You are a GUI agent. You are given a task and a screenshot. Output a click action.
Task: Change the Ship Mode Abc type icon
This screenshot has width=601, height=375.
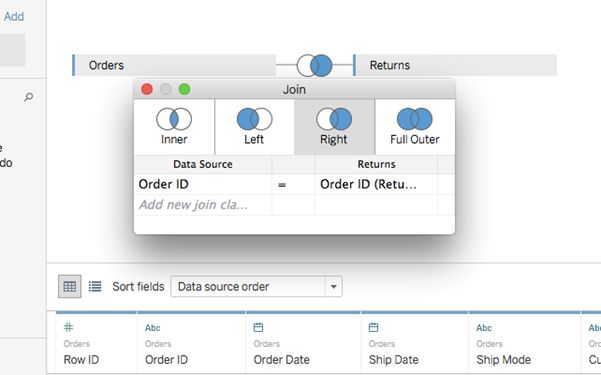[484, 328]
